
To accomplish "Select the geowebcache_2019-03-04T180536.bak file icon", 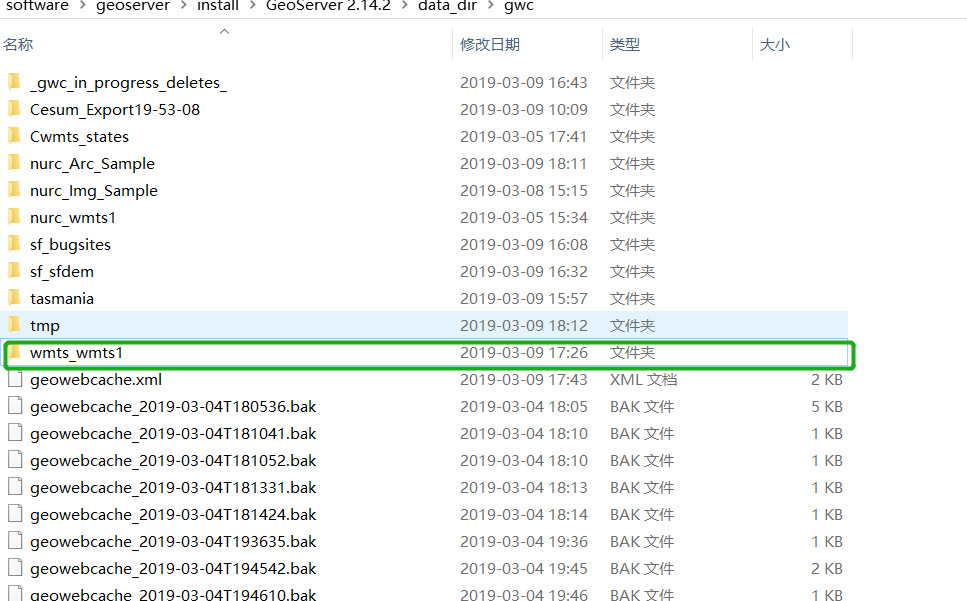I will coord(15,406).
